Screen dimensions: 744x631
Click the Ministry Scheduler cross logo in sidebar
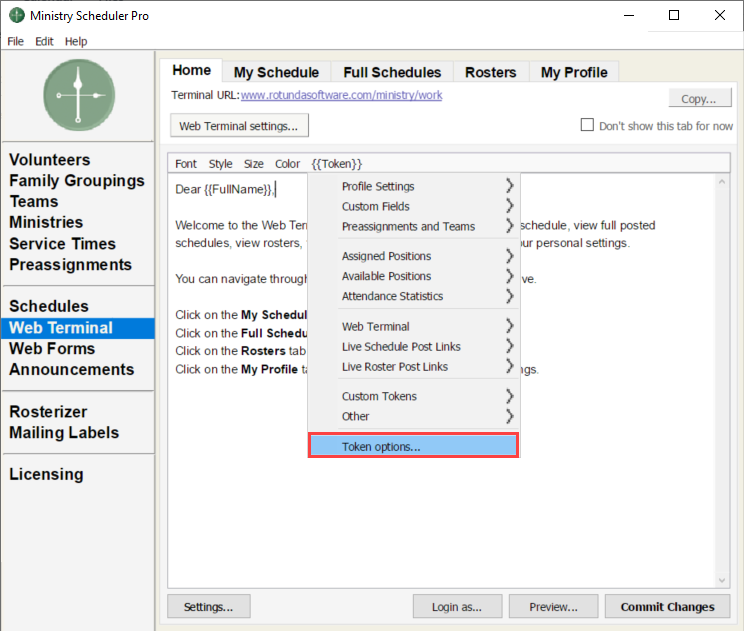click(x=79, y=95)
